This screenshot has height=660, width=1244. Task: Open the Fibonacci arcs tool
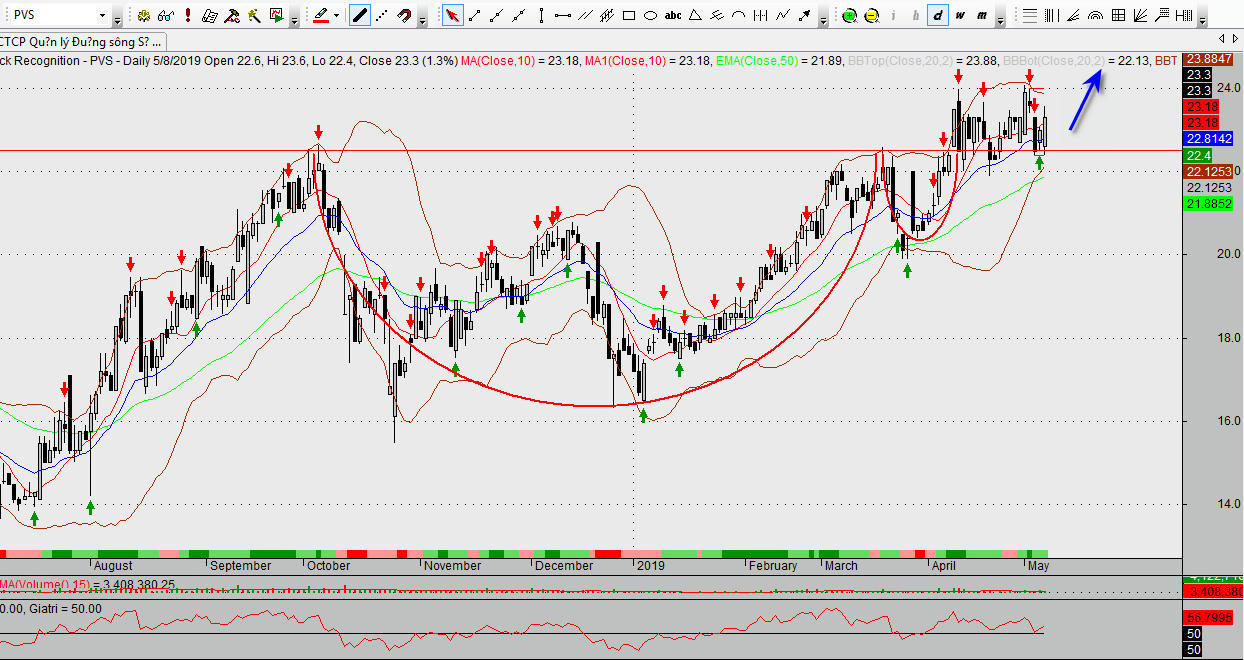[1095, 15]
